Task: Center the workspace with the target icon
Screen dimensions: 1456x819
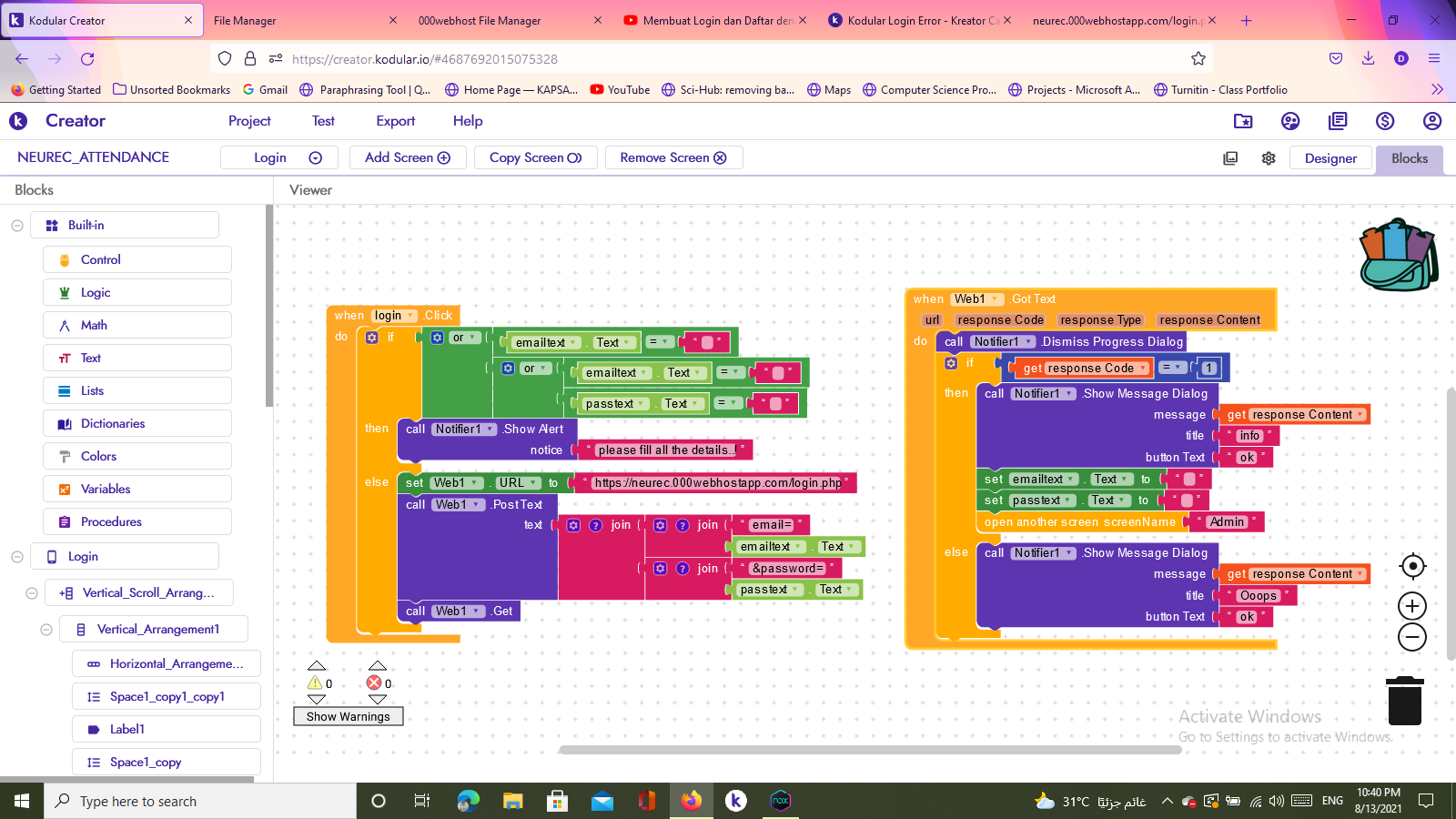Action: click(x=1412, y=566)
